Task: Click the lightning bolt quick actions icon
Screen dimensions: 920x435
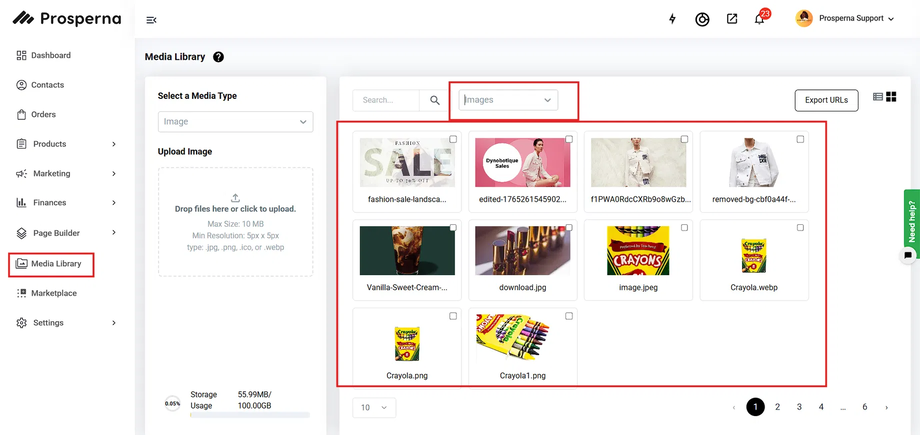Action: tap(672, 19)
